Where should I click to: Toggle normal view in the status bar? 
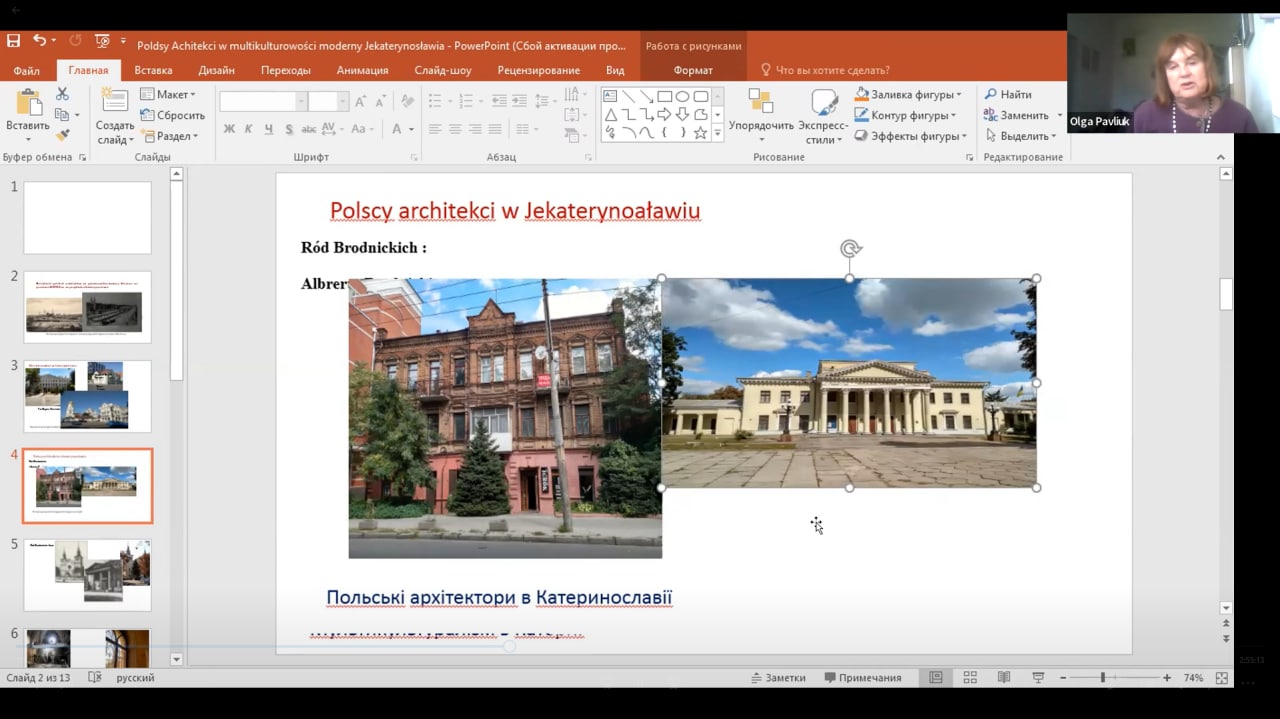(x=936, y=678)
